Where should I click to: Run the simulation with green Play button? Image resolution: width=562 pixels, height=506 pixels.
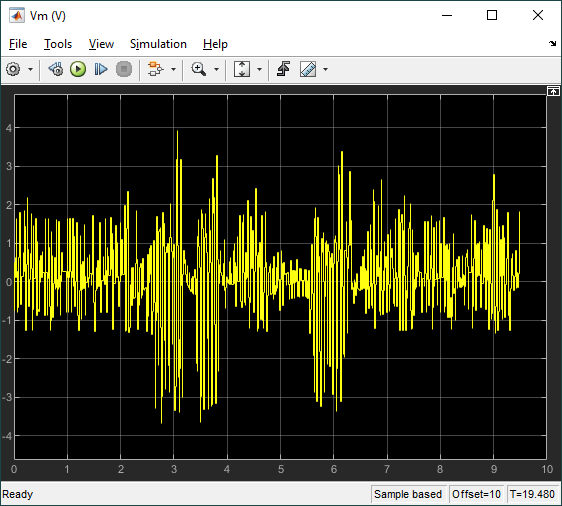point(78,69)
